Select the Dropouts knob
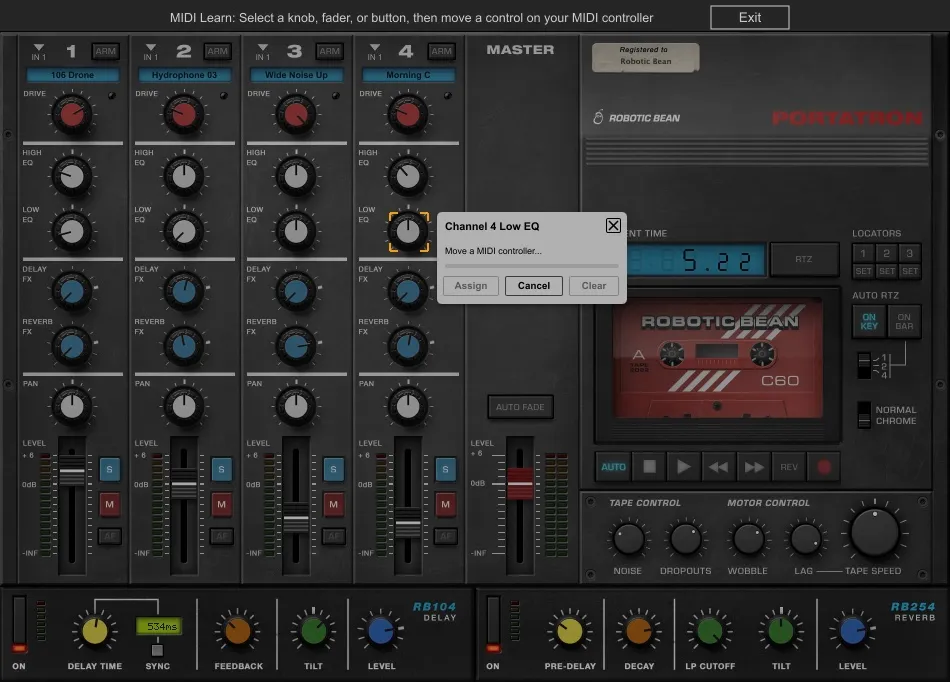This screenshot has width=950, height=682. click(686, 539)
